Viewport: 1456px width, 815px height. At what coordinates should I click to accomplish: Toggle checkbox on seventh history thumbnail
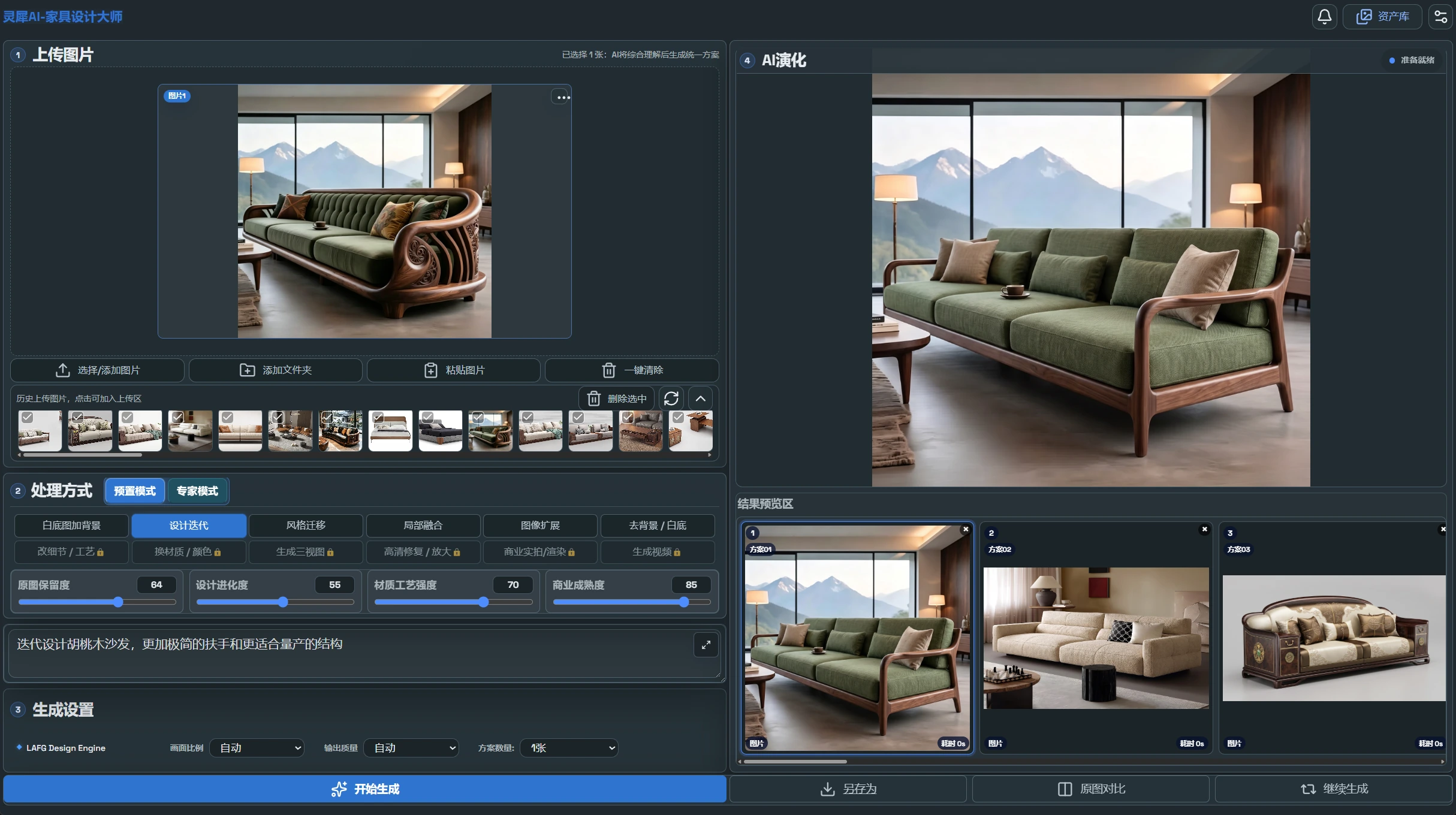pos(327,417)
